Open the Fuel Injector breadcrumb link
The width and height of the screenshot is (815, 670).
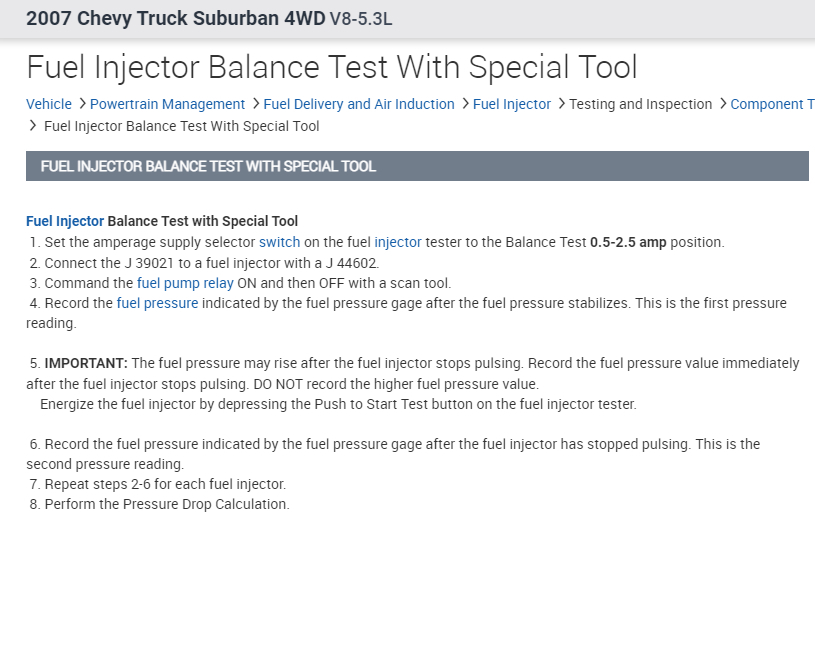point(512,104)
